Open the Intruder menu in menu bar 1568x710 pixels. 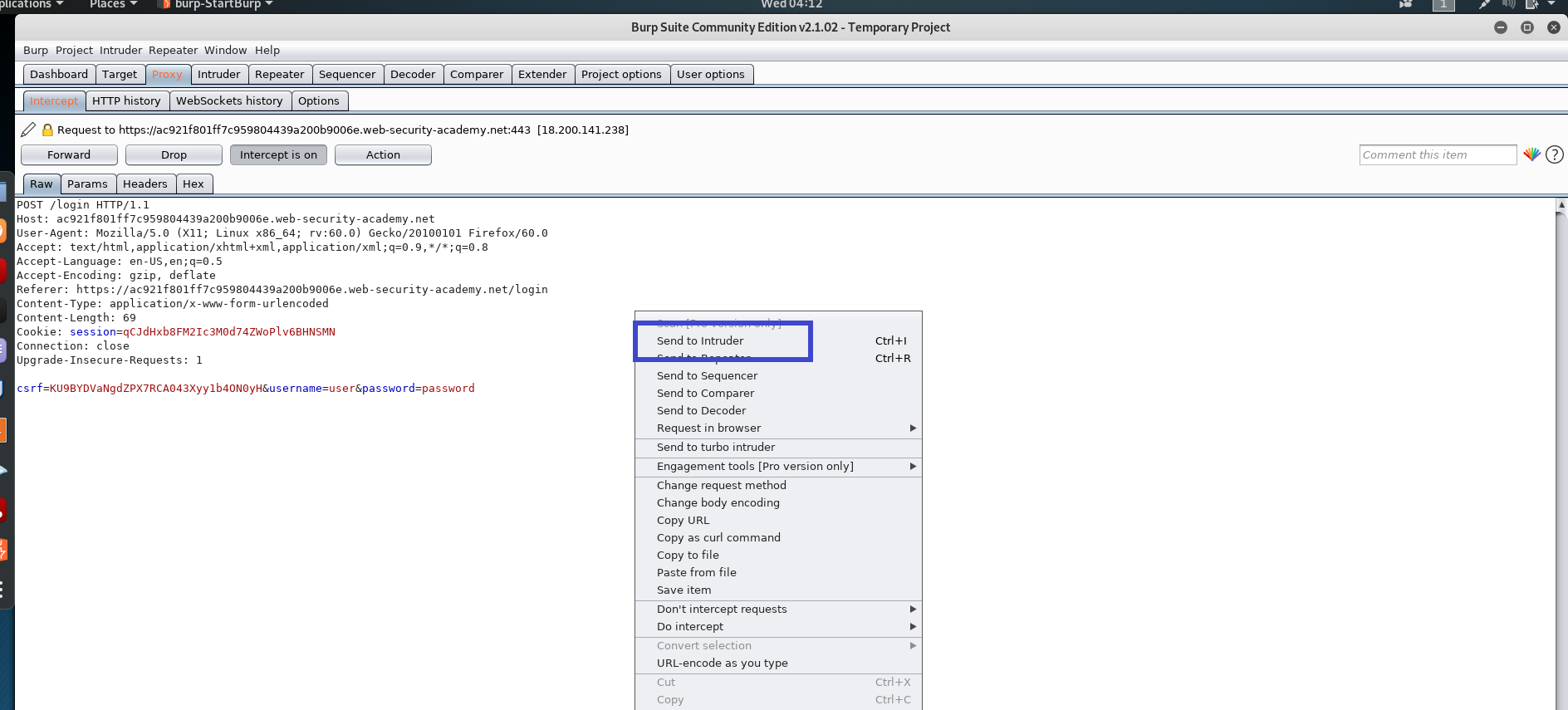coord(120,51)
